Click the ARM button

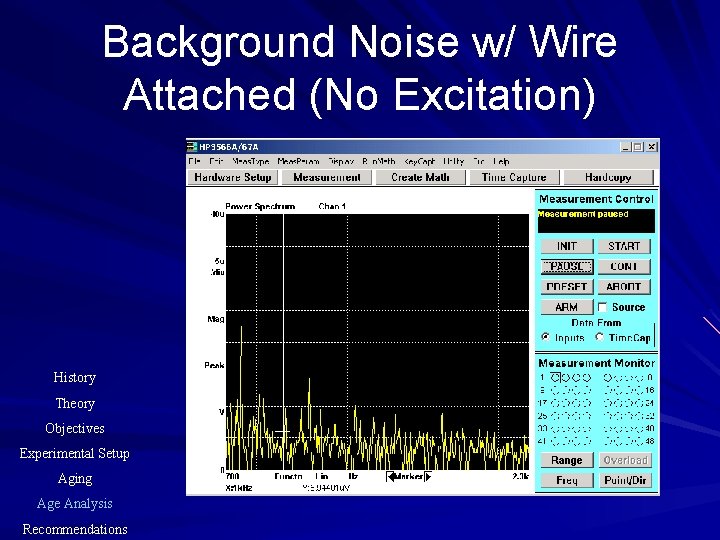567,307
